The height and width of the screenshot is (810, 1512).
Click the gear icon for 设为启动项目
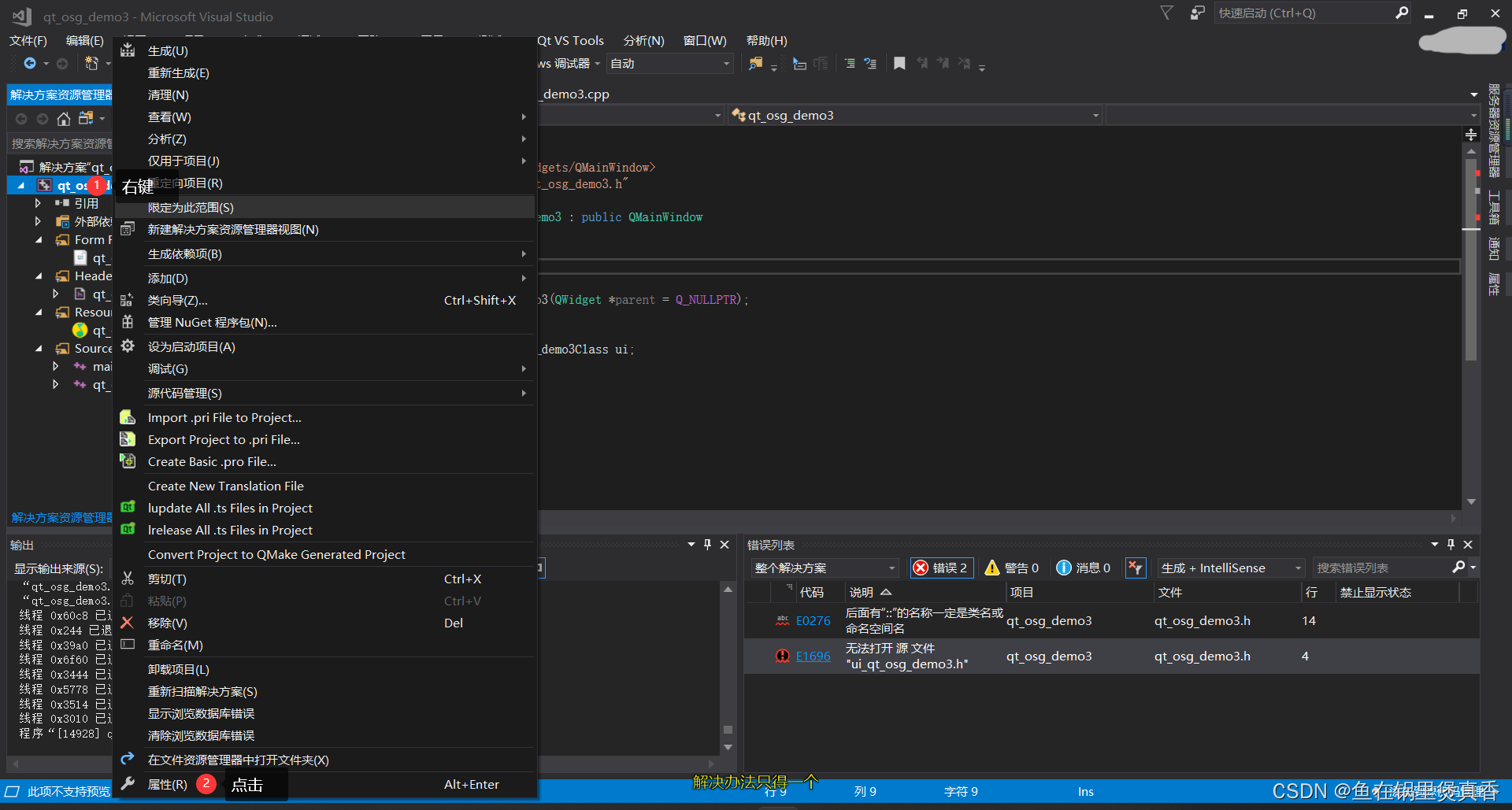[128, 346]
